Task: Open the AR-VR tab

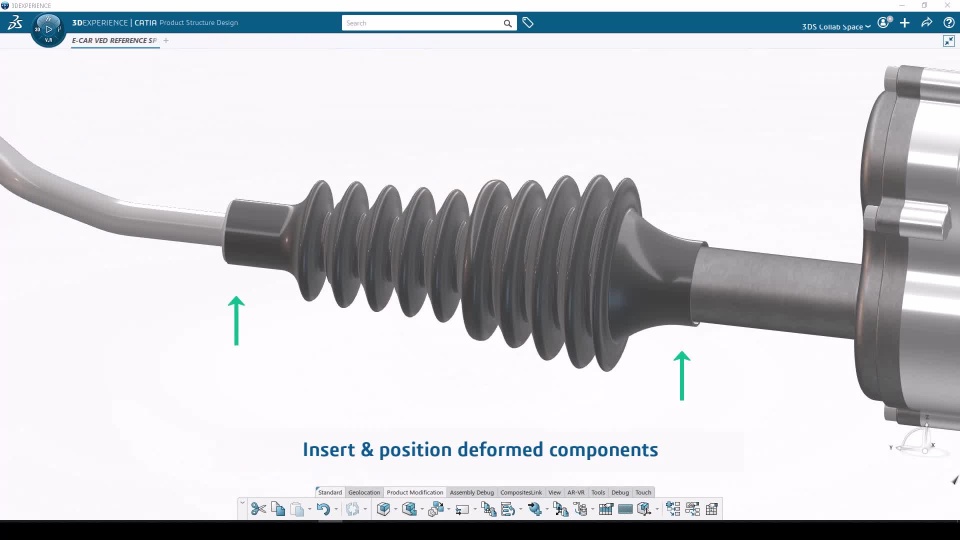Action: tap(576, 492)
